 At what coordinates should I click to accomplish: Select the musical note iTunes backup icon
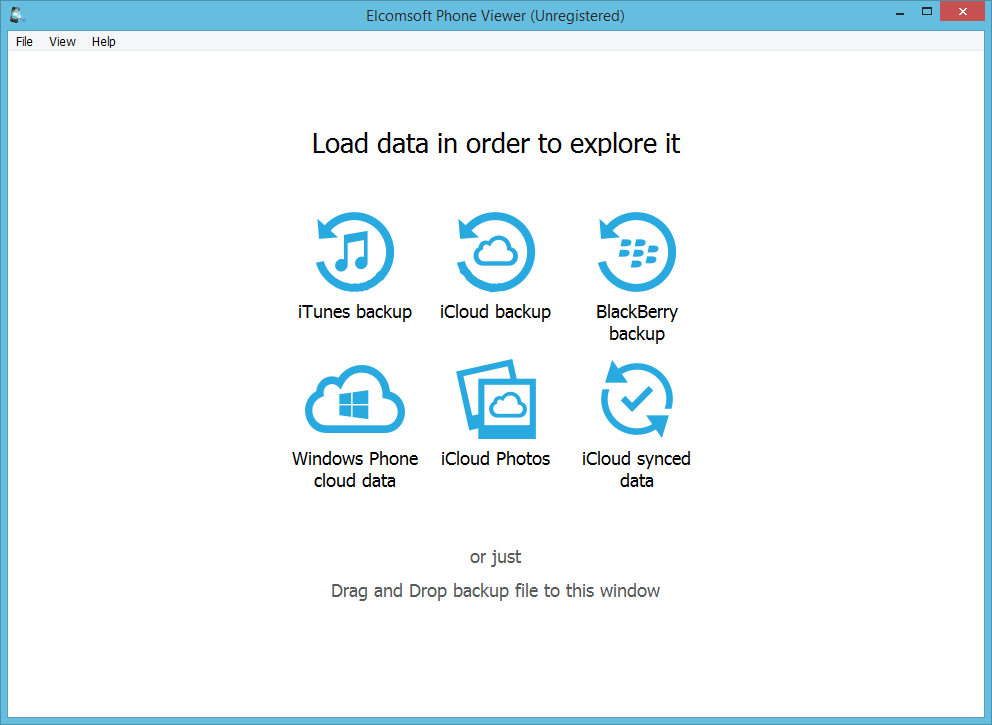pyautogui.click(x=355, y=252)
